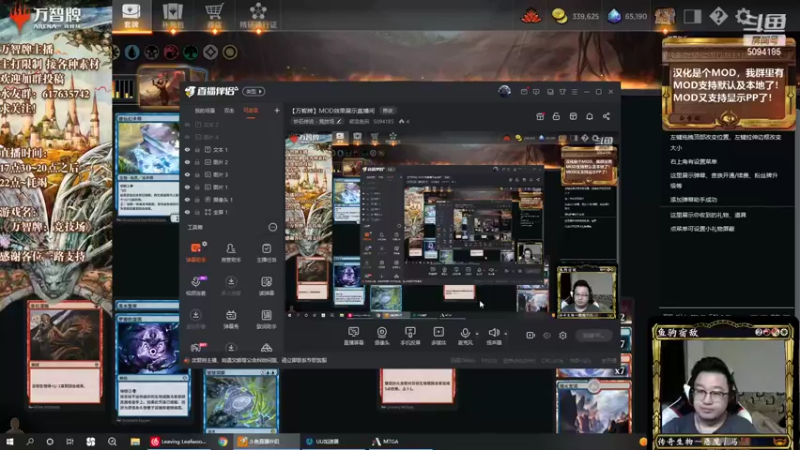
Task: Filter decks by red mana symbol
Action: (x=171, y=52)
